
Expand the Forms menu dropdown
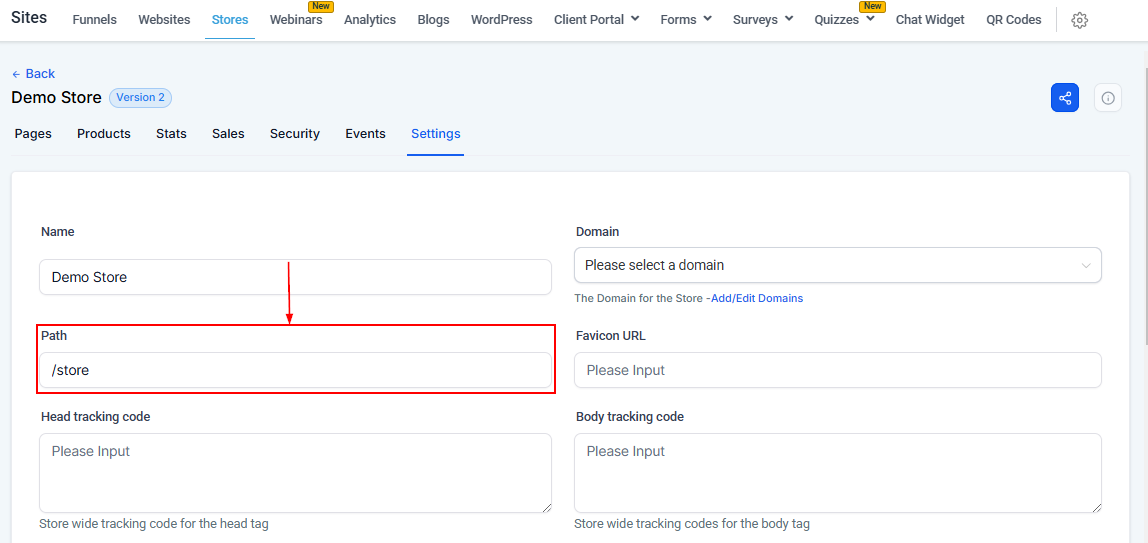point(686,20)
